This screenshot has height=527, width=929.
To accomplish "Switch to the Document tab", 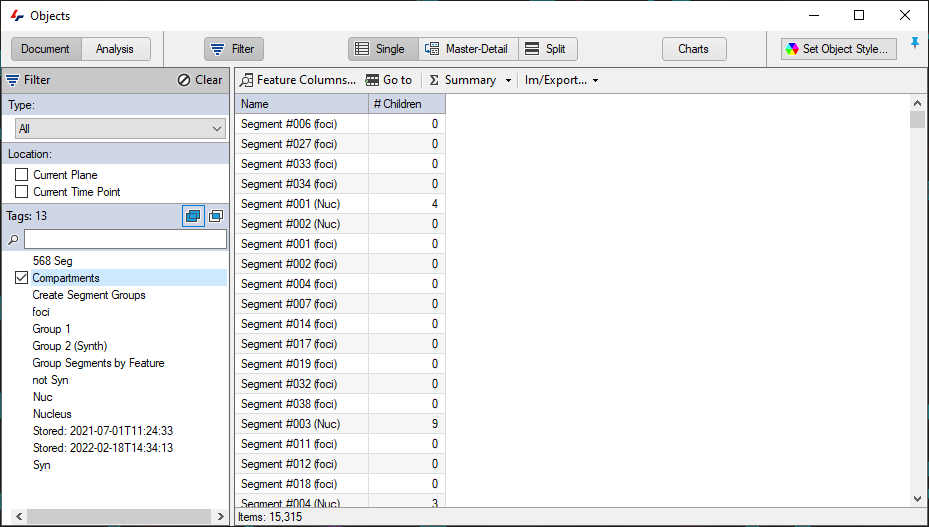I will click(x=46, y=49).
